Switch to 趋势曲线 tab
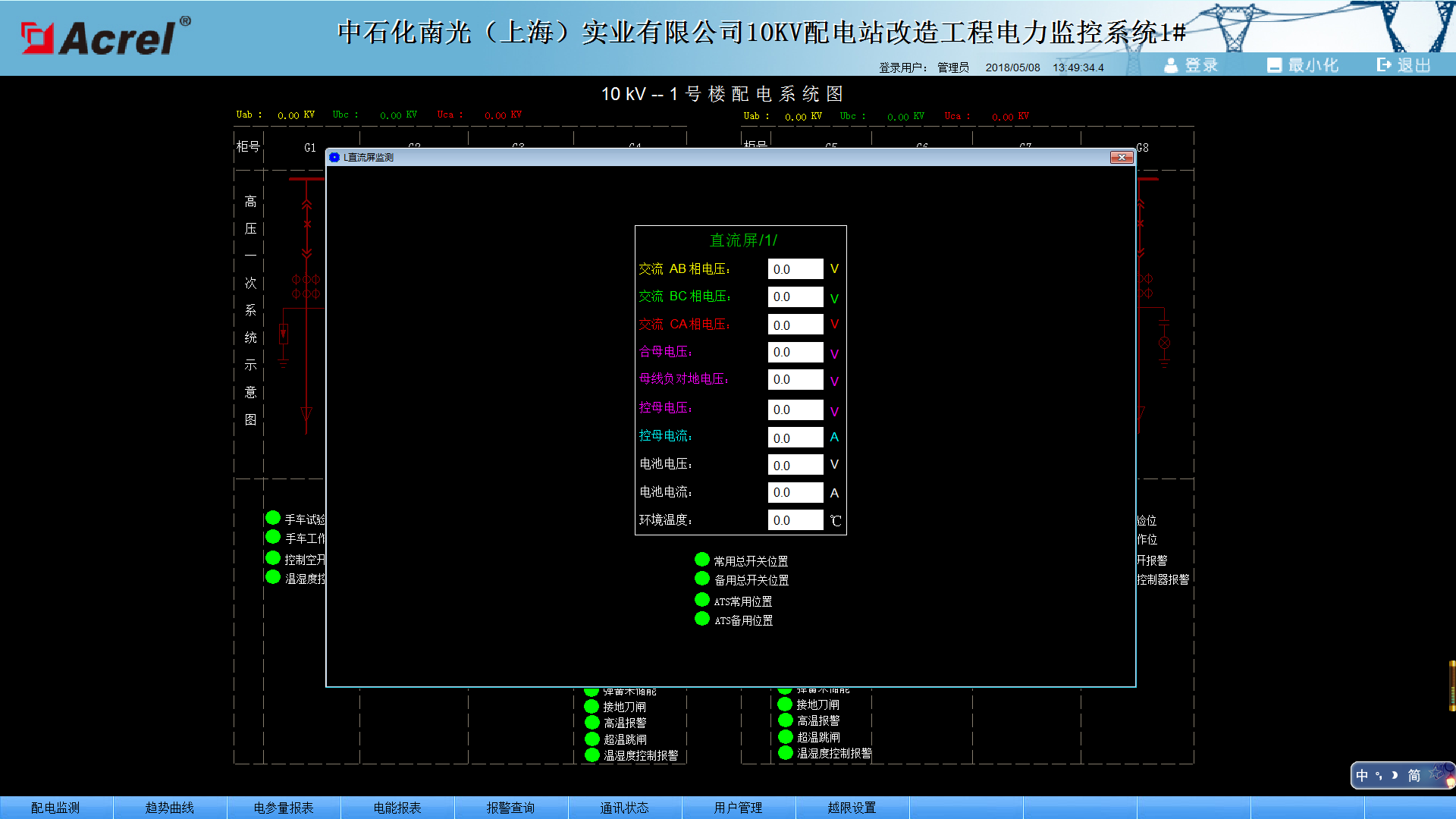Image resolution: width=1456 pixels, height=819 pixels. pyautogui.click(x=170, y=808)
